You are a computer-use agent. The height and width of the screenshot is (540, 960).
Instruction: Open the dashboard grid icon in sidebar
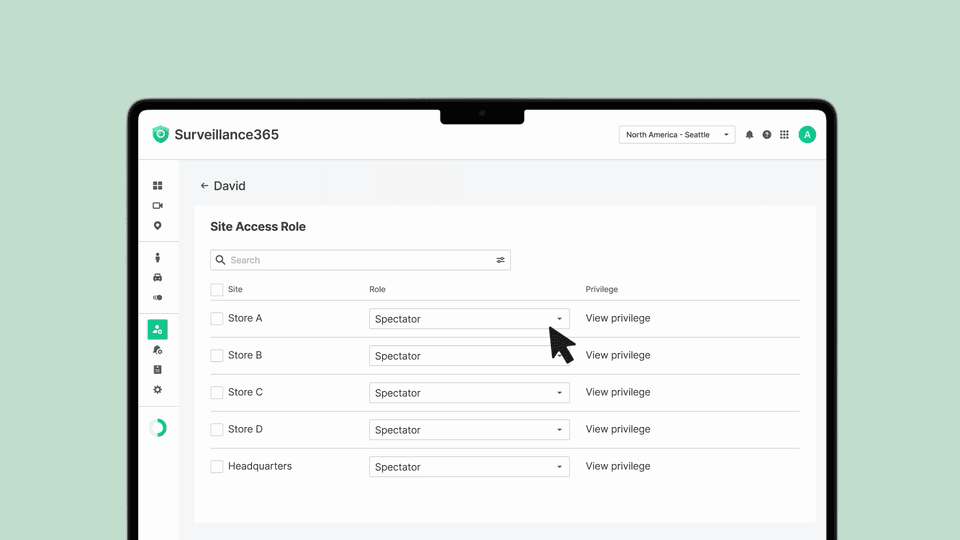(157, 186)
